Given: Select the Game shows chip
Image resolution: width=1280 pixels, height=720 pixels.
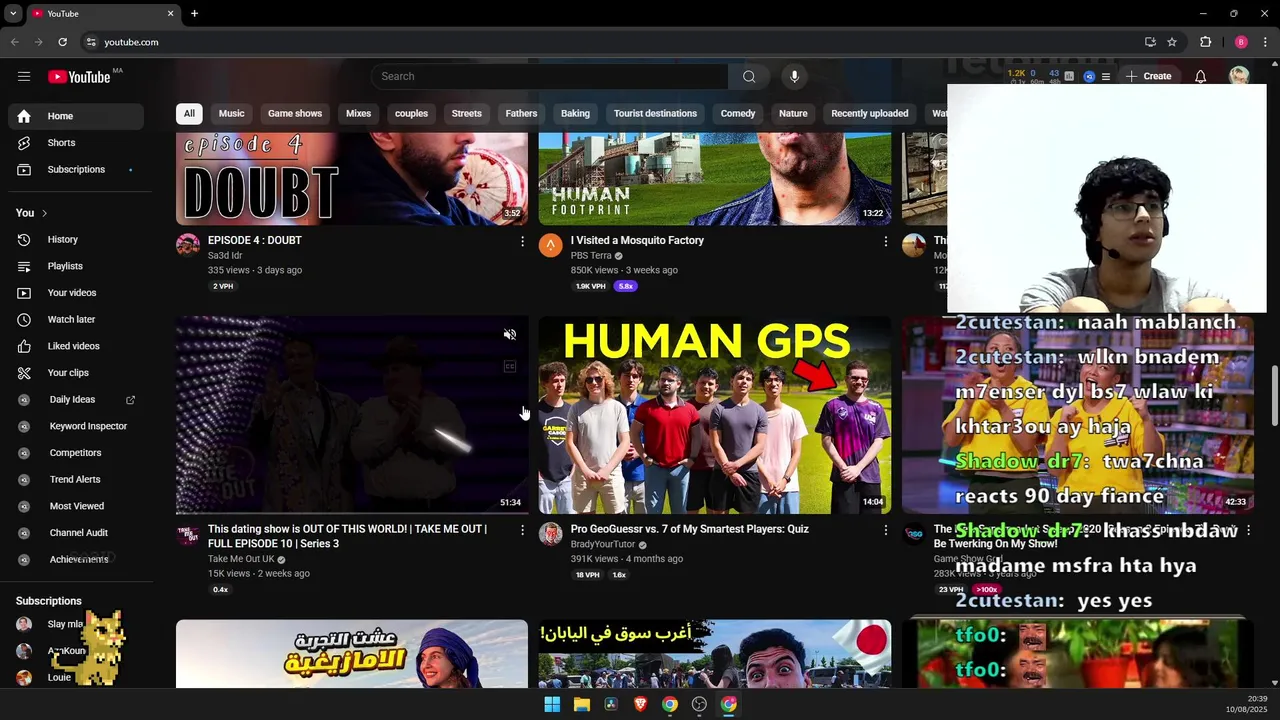Looking at the screenshot, I should pyautogui.click(x=295, y=113).
